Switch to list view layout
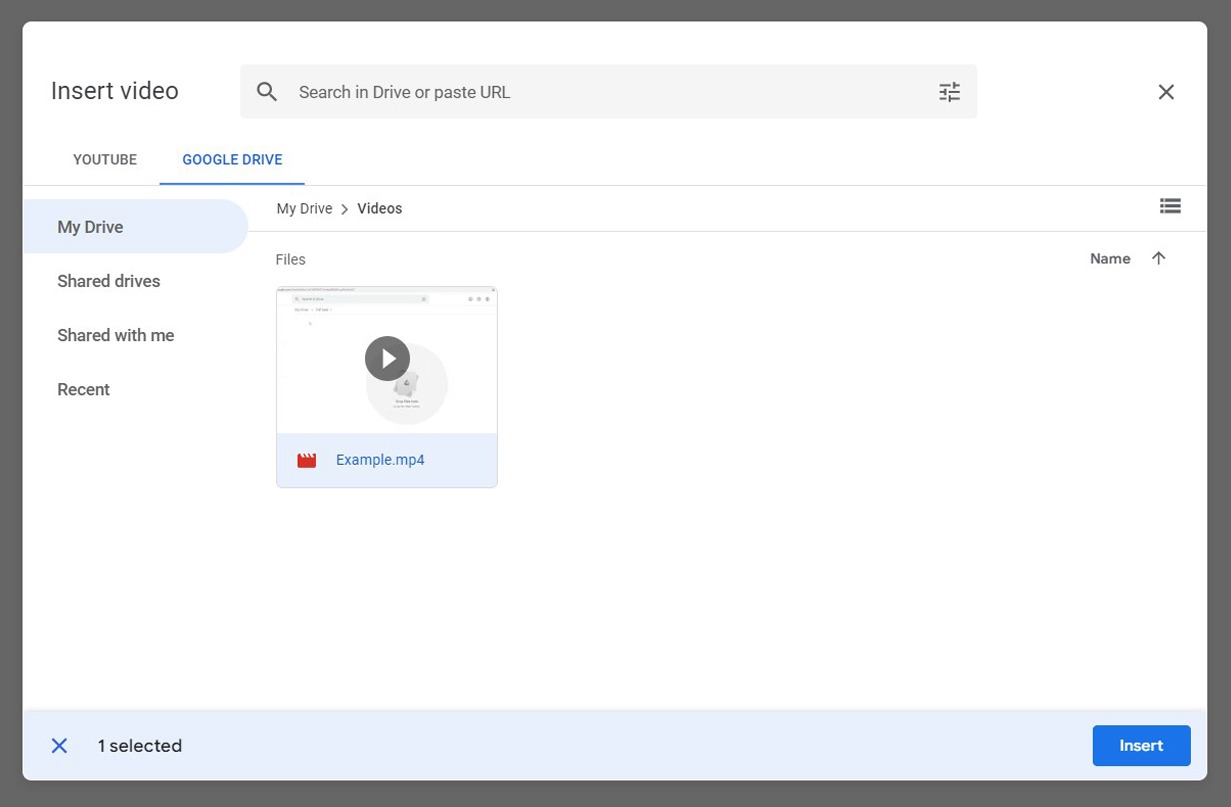The image size is (1231, 807). pos(1170,206)
